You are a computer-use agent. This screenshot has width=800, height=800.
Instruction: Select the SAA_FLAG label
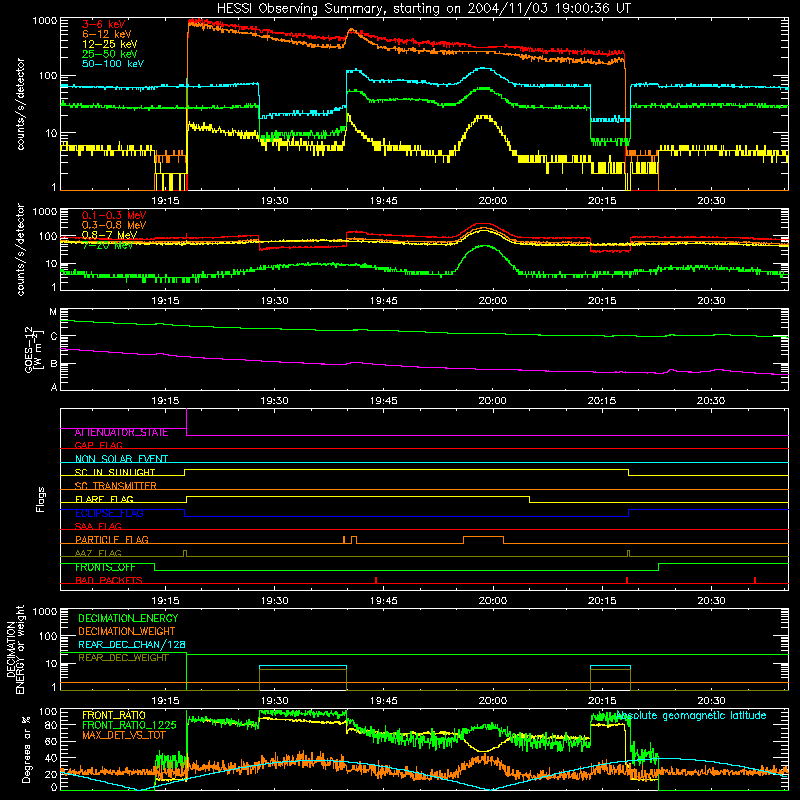98,526
